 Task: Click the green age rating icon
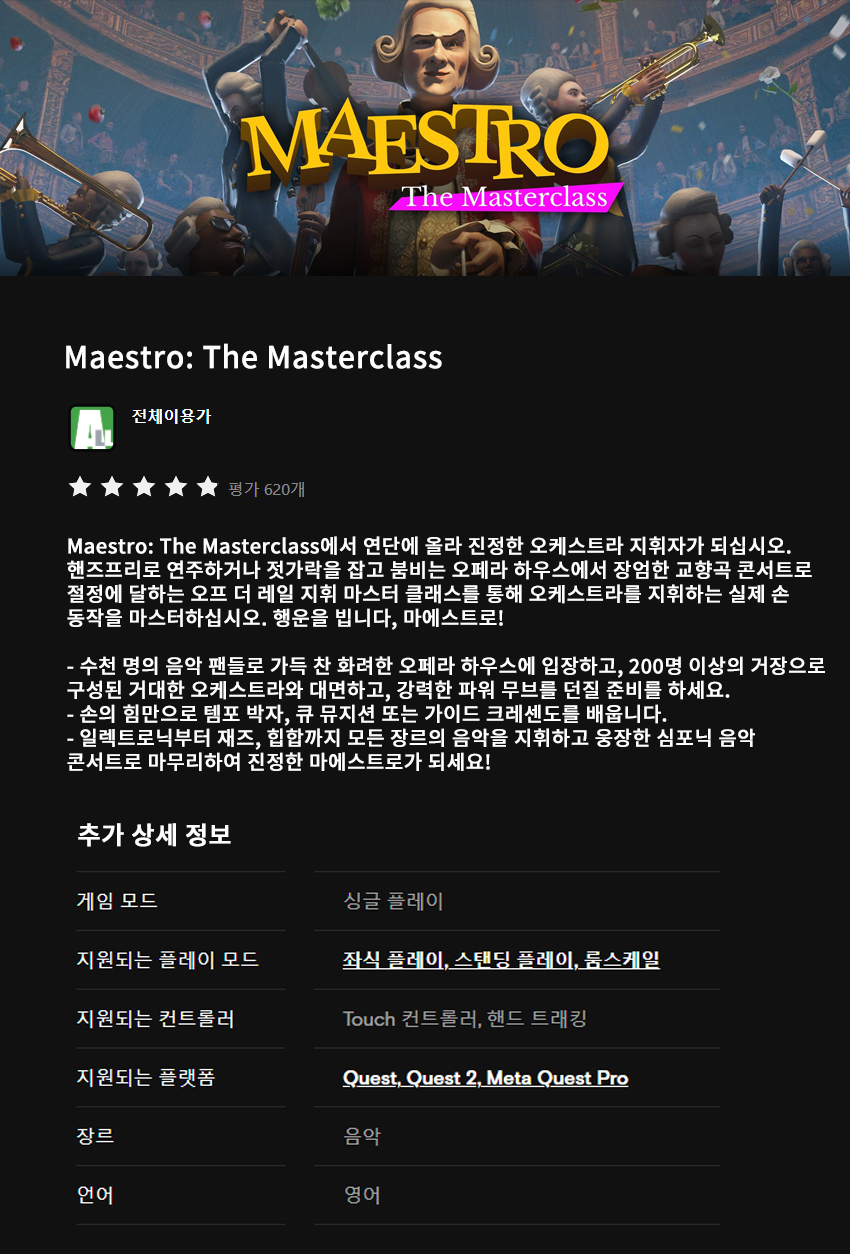pyautogui.click(x=92, y=427)
